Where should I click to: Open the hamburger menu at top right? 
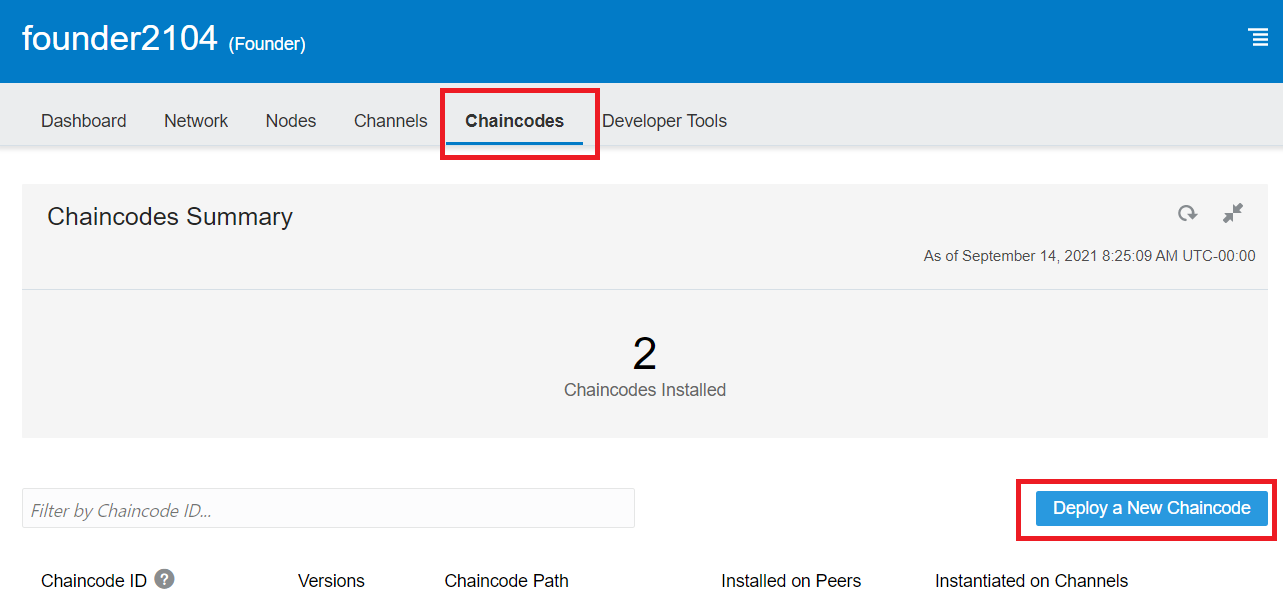(1257, 37)
